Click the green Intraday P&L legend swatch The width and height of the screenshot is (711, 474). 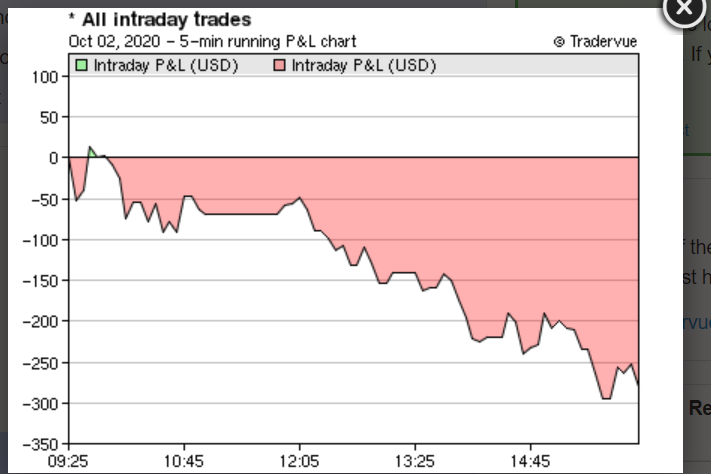pyautogui.click(x=83, y=65)
